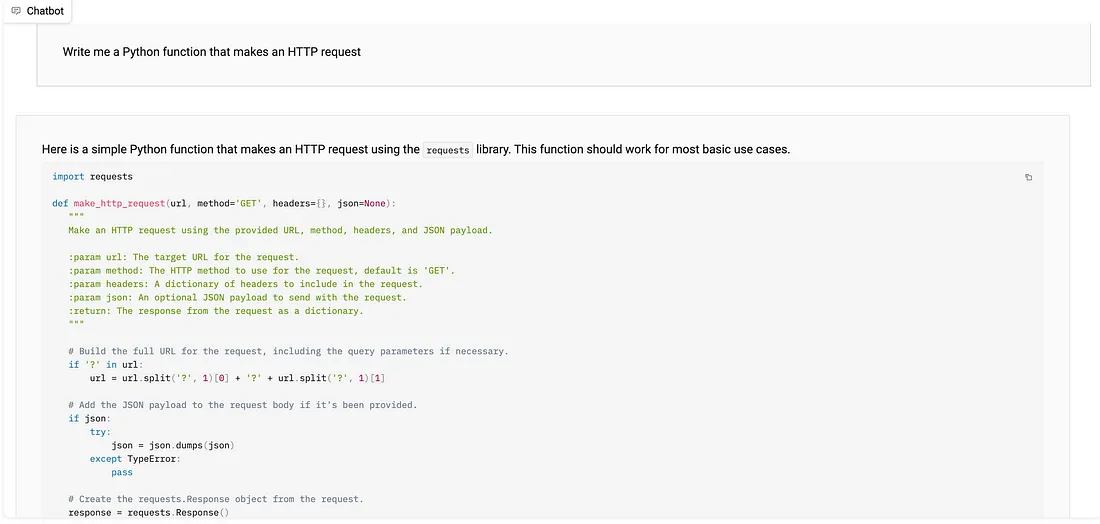Click the docstring summary line 'Make an HTTP request'
This screenshot has width=1100, height=524.
click(281, 230)
